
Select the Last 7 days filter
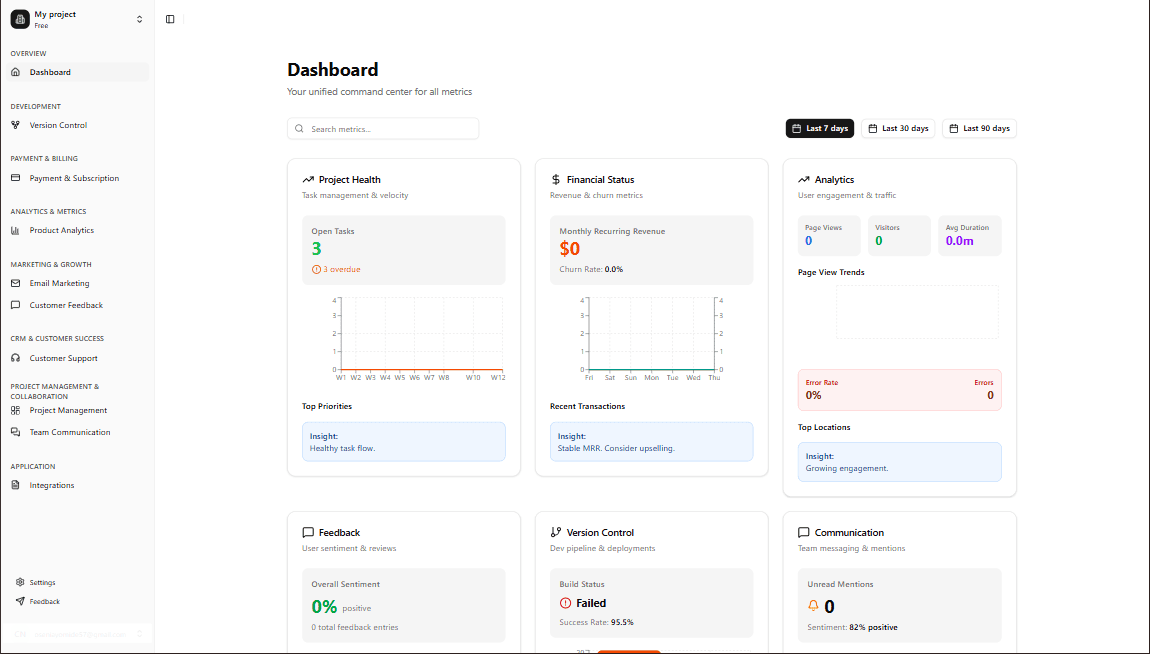pyautogui.click(x=820, y=128)
